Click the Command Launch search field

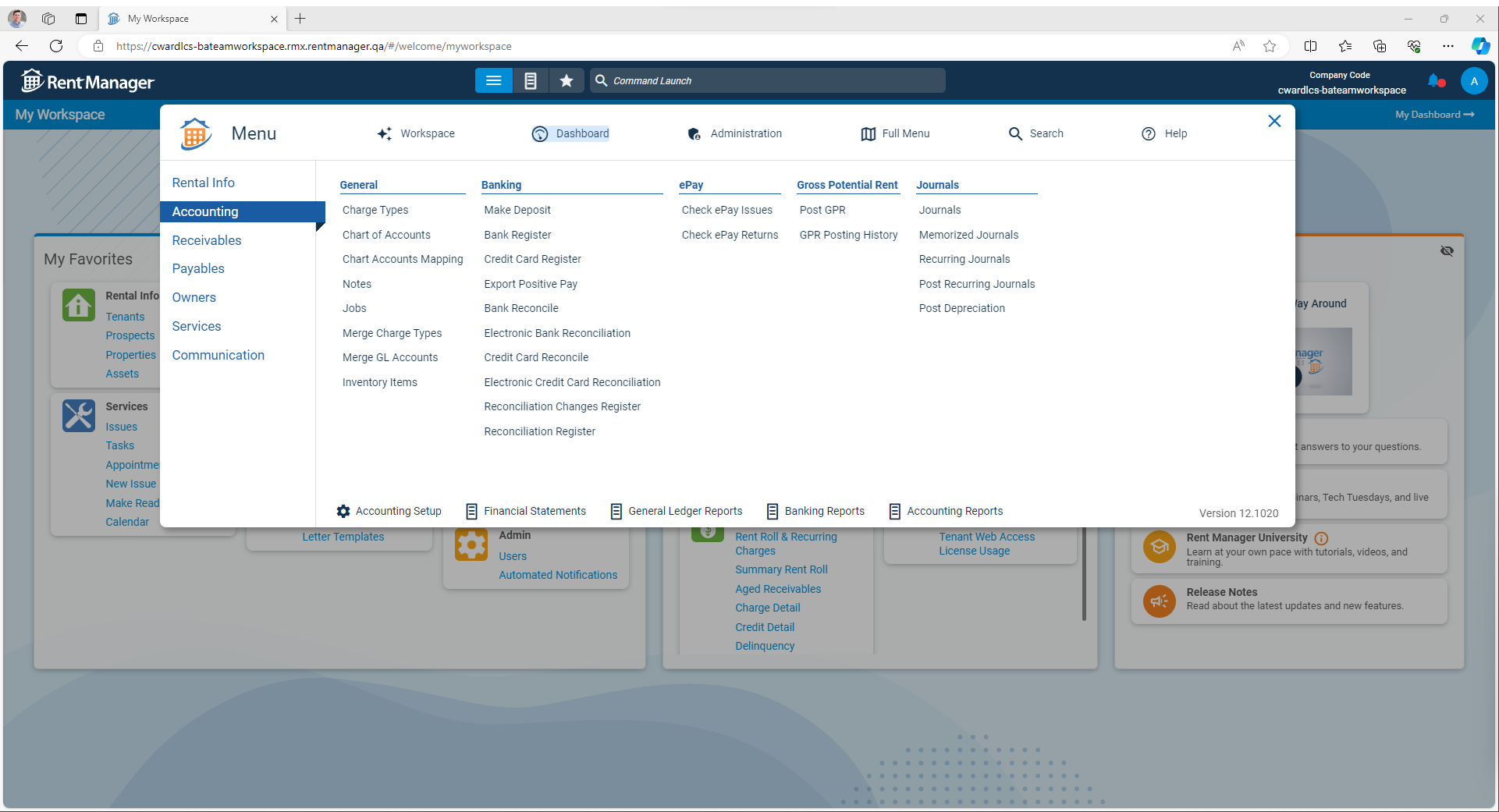click(768, 80)
